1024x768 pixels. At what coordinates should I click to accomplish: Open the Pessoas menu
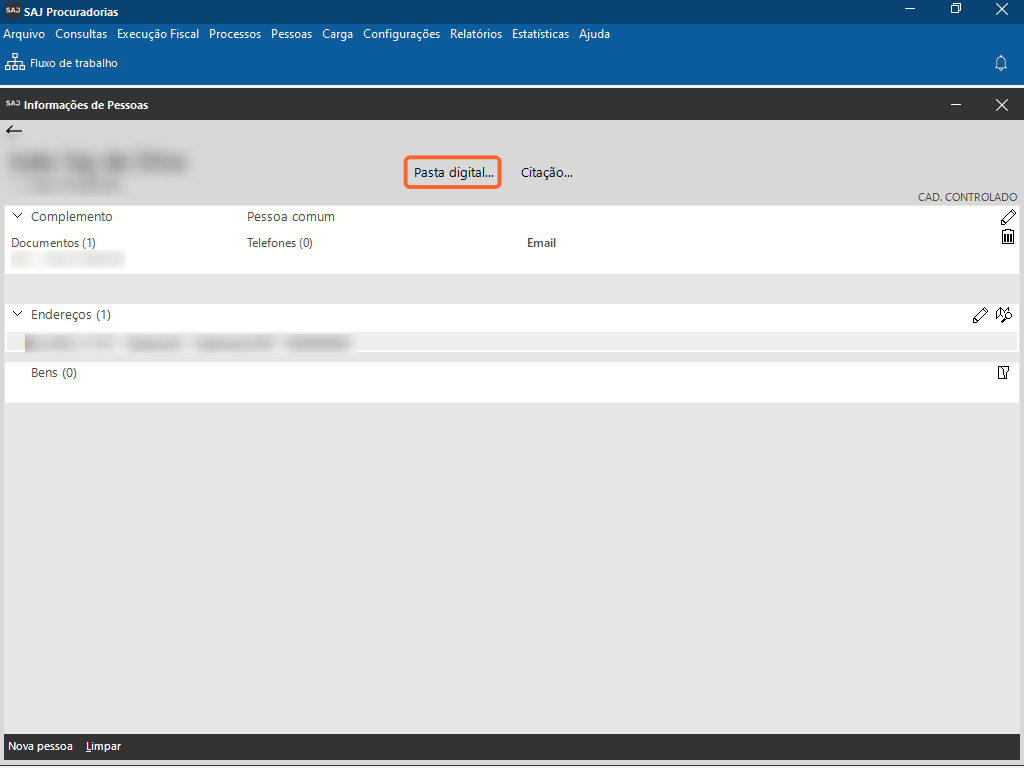click(x=291, y=34)
